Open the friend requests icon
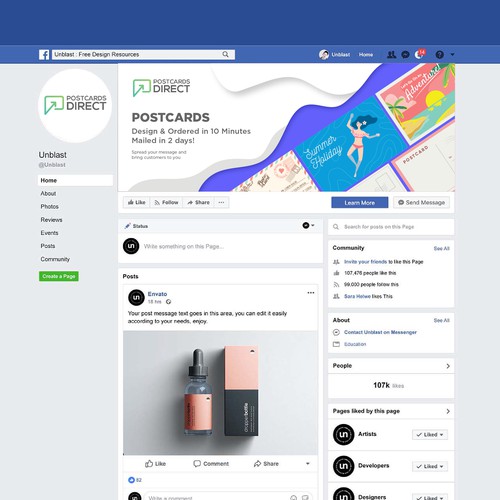The image size is (500, 500). pos(391,55)
